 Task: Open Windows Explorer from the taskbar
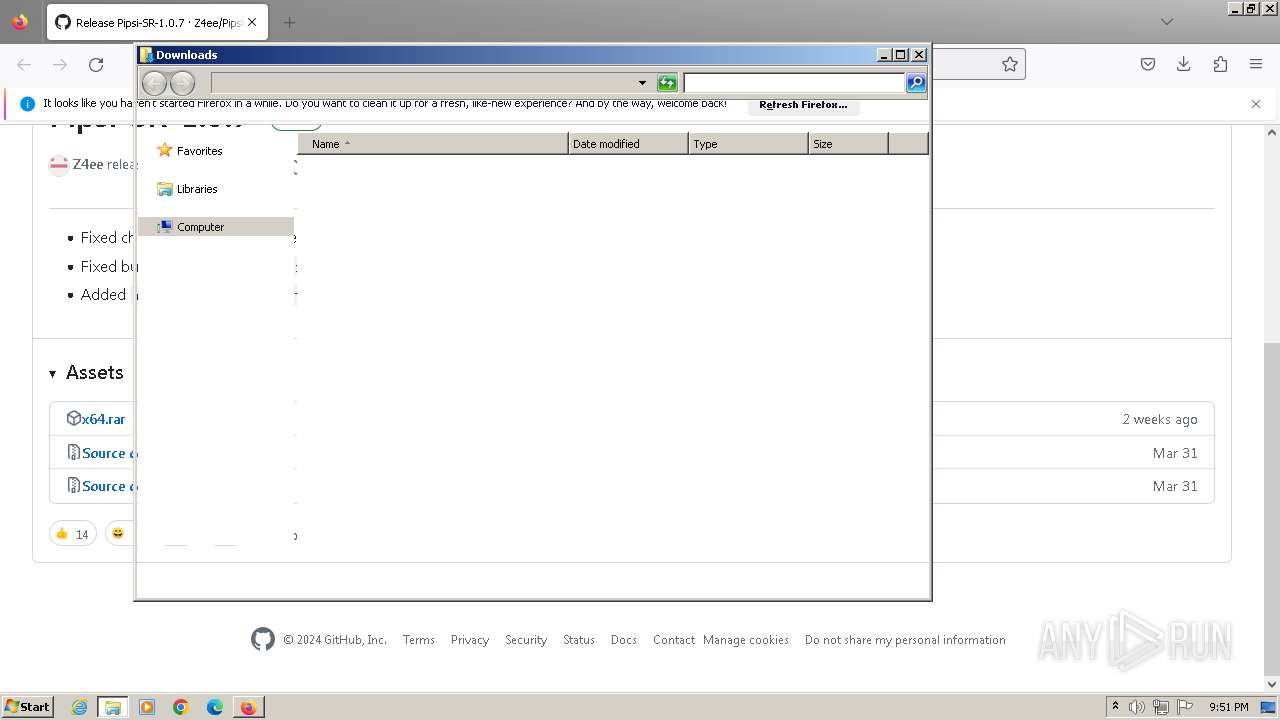tap(113, 707)
